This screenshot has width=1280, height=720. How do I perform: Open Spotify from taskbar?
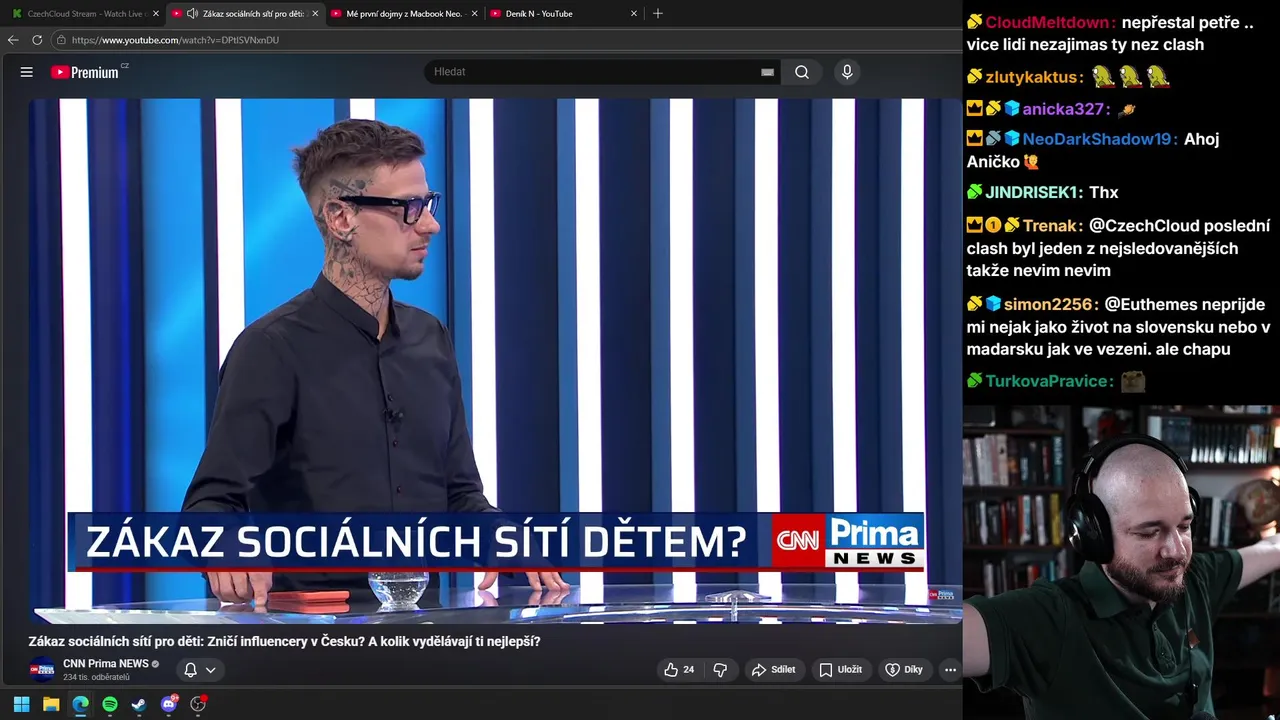110,704
